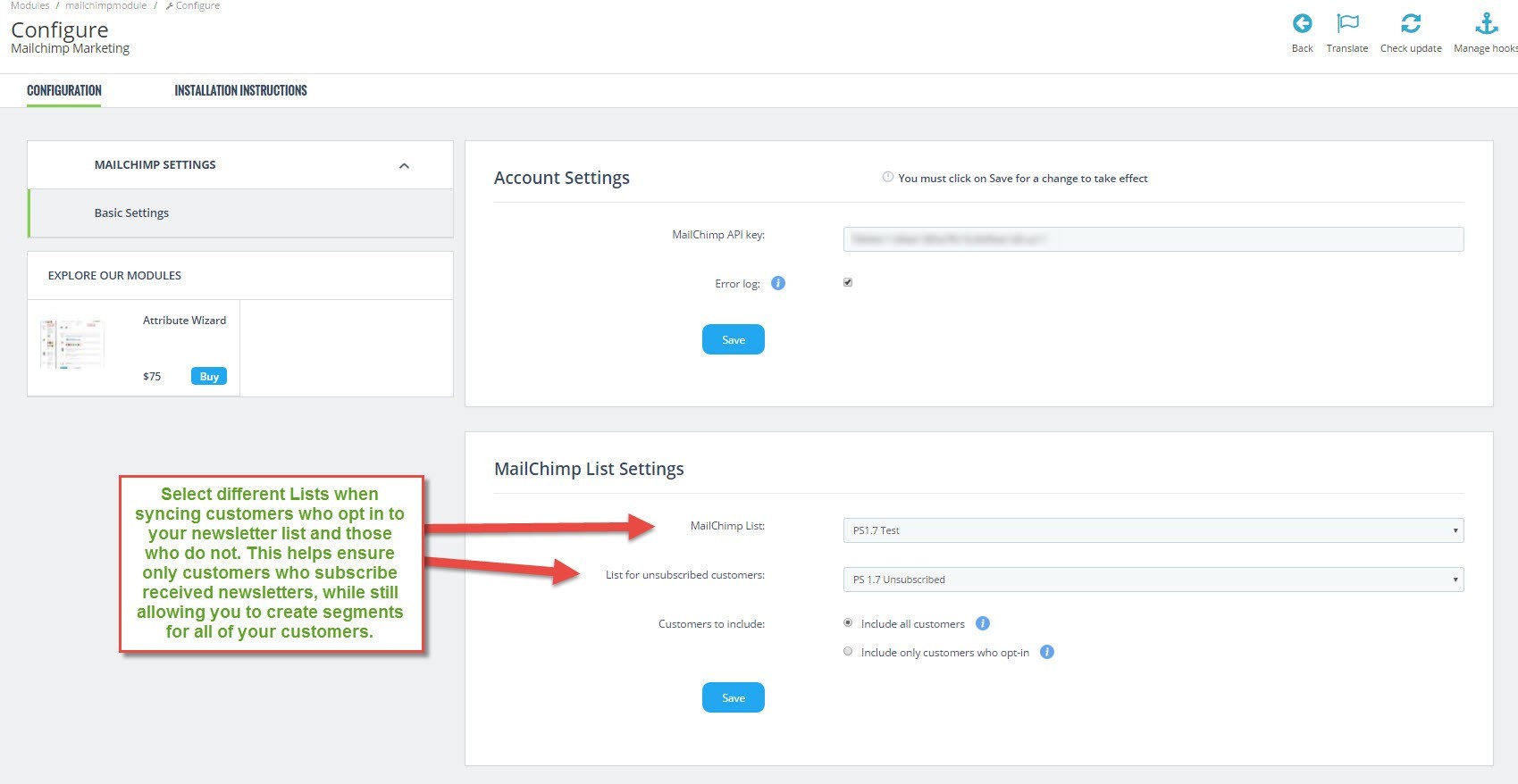The width and height of the screenshot is (1518, 784).
Task: Click the Check update refresh icon
Action: (1411, 23)
